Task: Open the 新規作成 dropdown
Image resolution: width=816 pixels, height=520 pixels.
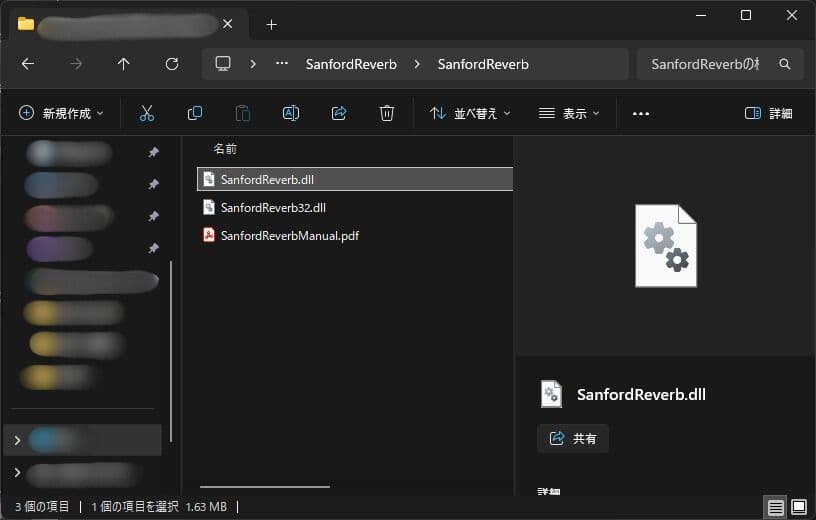Action: pyautogui.click(x=61, y=114)
